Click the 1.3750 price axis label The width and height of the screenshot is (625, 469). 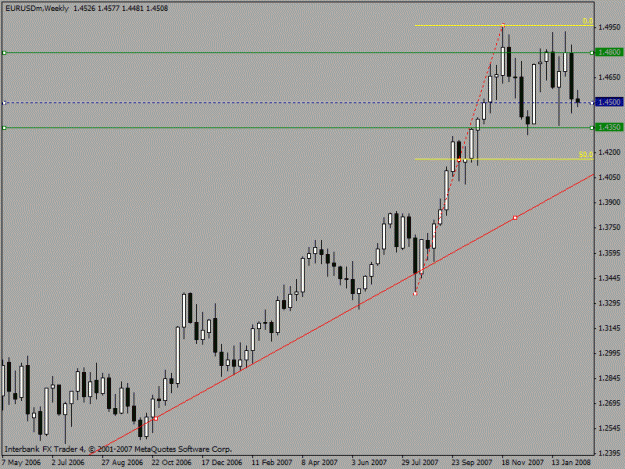coord(610,228)
